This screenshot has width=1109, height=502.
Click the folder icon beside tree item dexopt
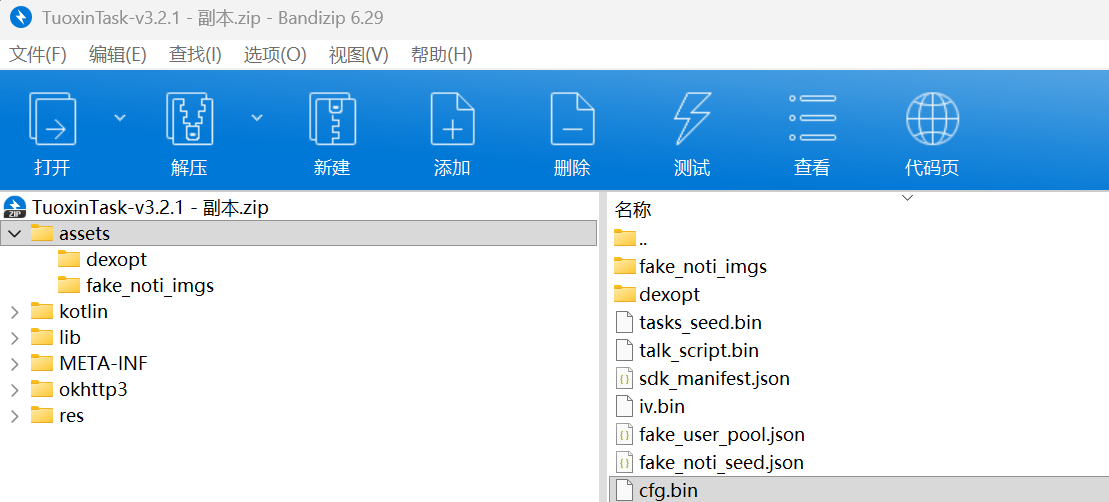(69, 259)
